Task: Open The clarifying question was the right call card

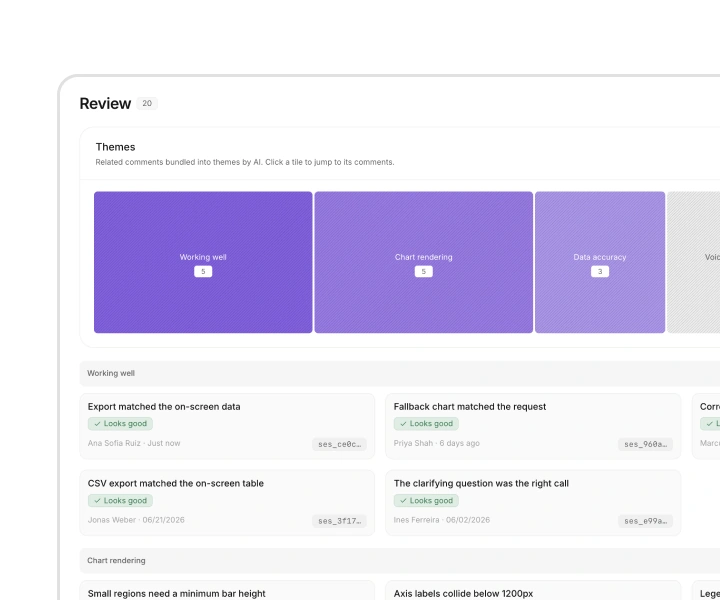Action: (533, 503)
